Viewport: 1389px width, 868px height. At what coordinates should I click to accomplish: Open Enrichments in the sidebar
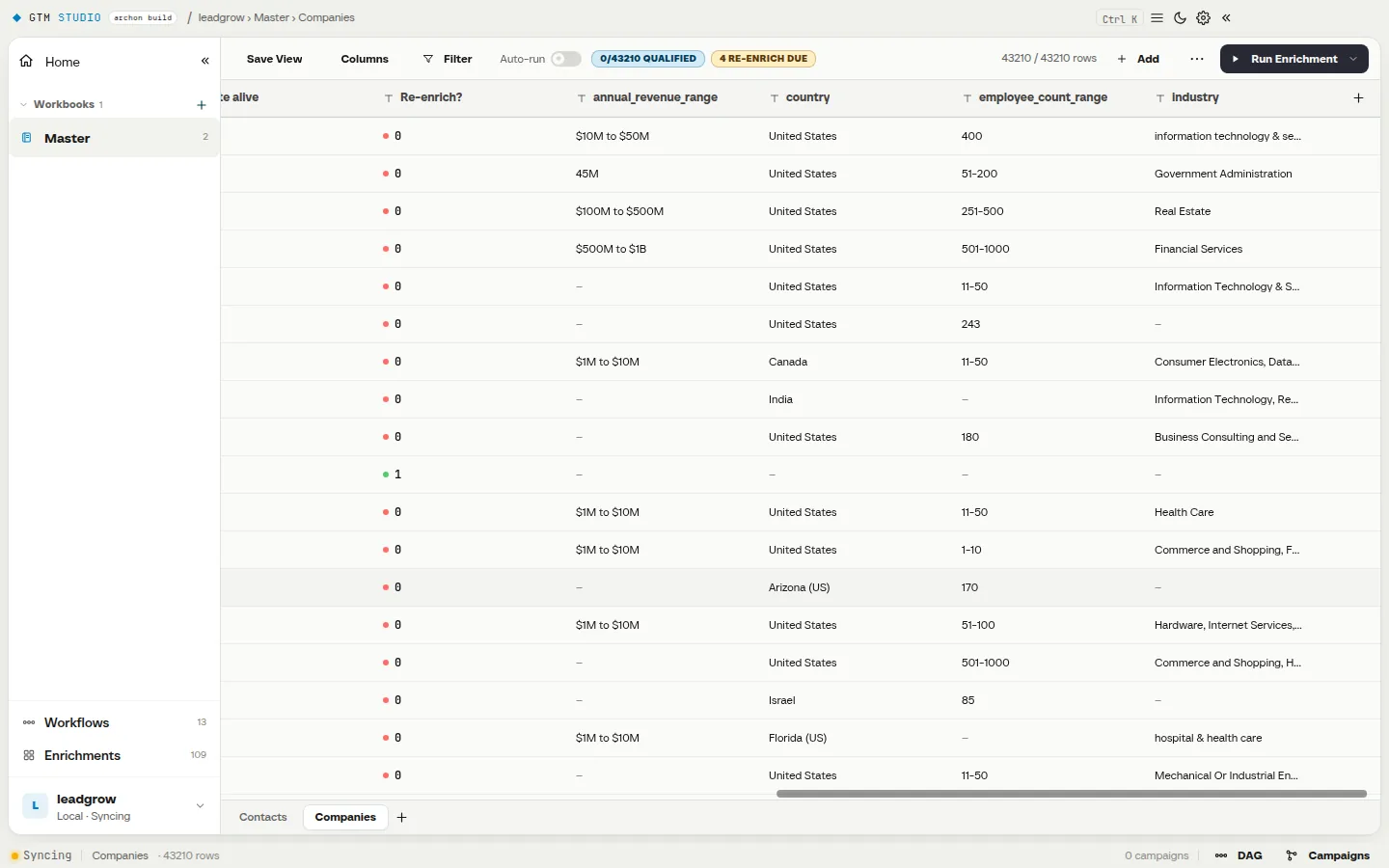(114, 755)
